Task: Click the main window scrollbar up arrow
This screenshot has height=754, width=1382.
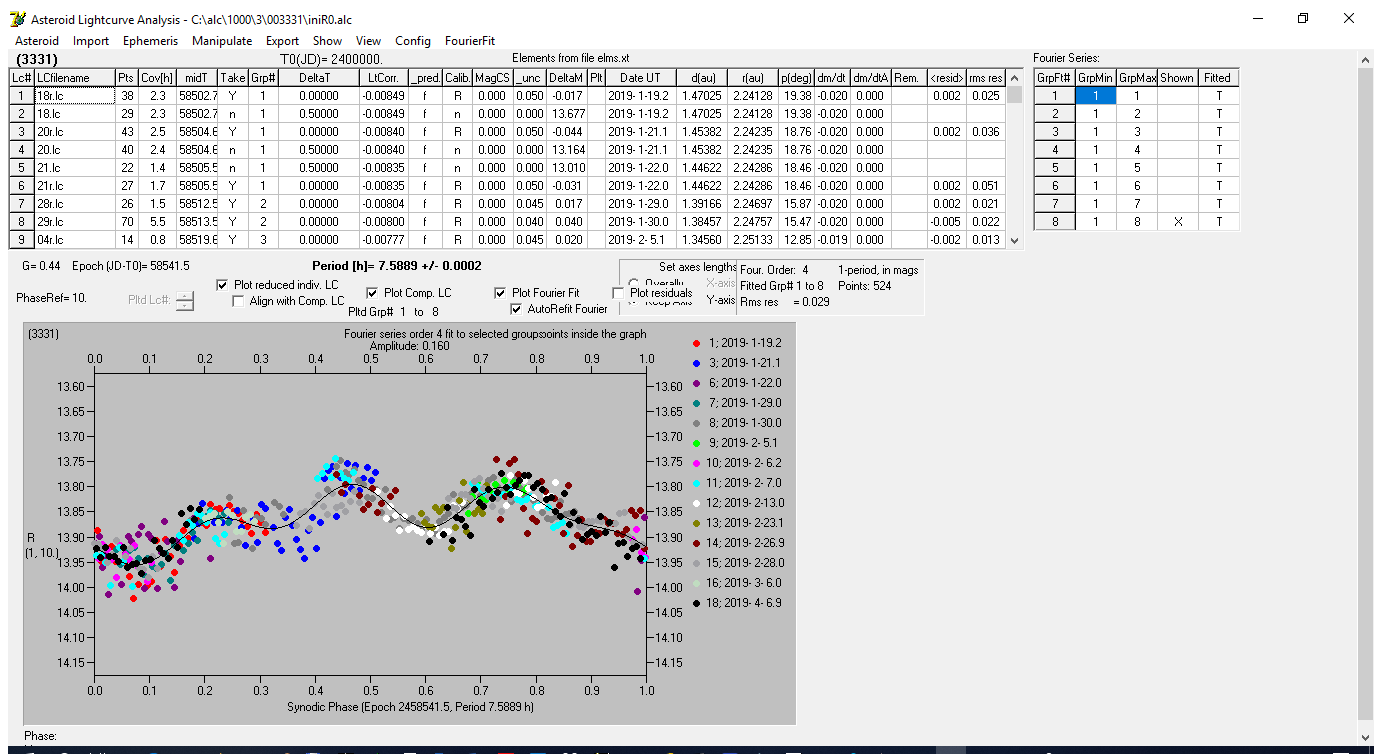Action: [1366, 60]
